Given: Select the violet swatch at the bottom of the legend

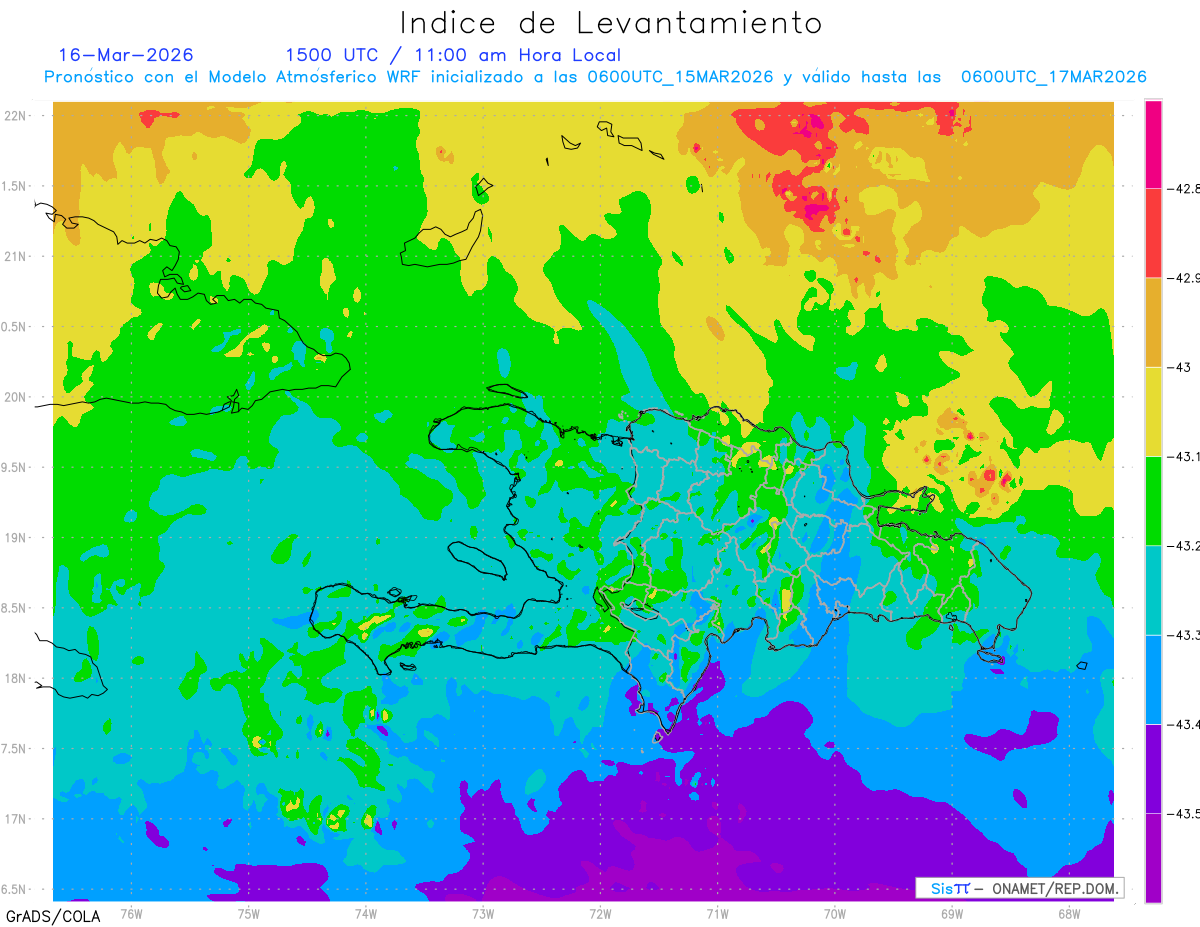Looking at the screenshot, I should (x=1153, y=858).
